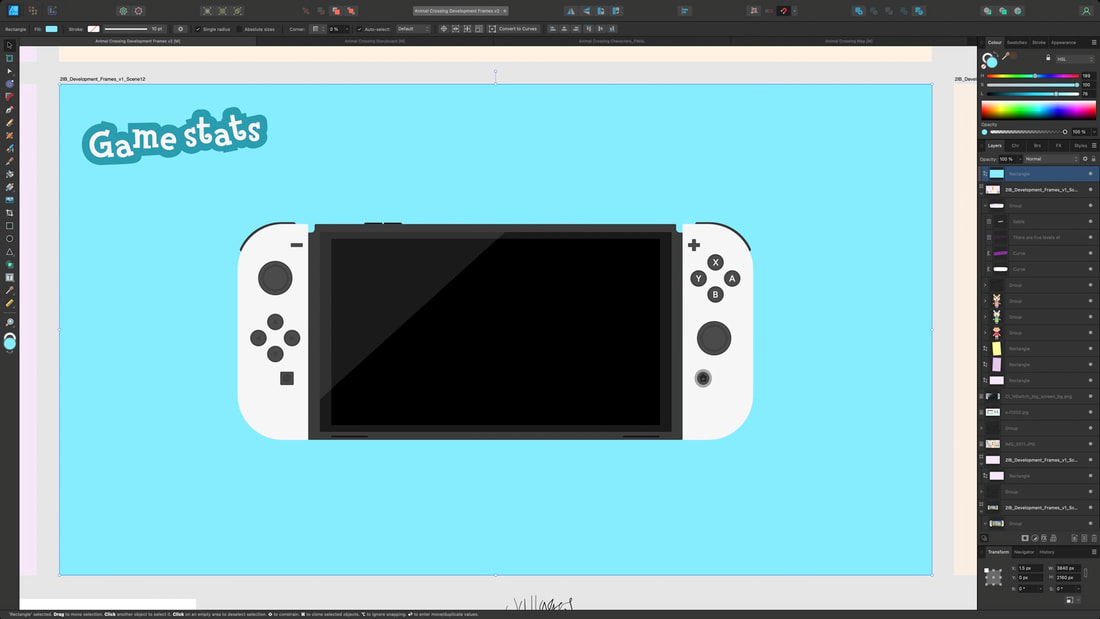The height and width of the screenshot is (619, 1100).
Task: Click the W width field in Transform
Action: click(x=1066, y=568)
